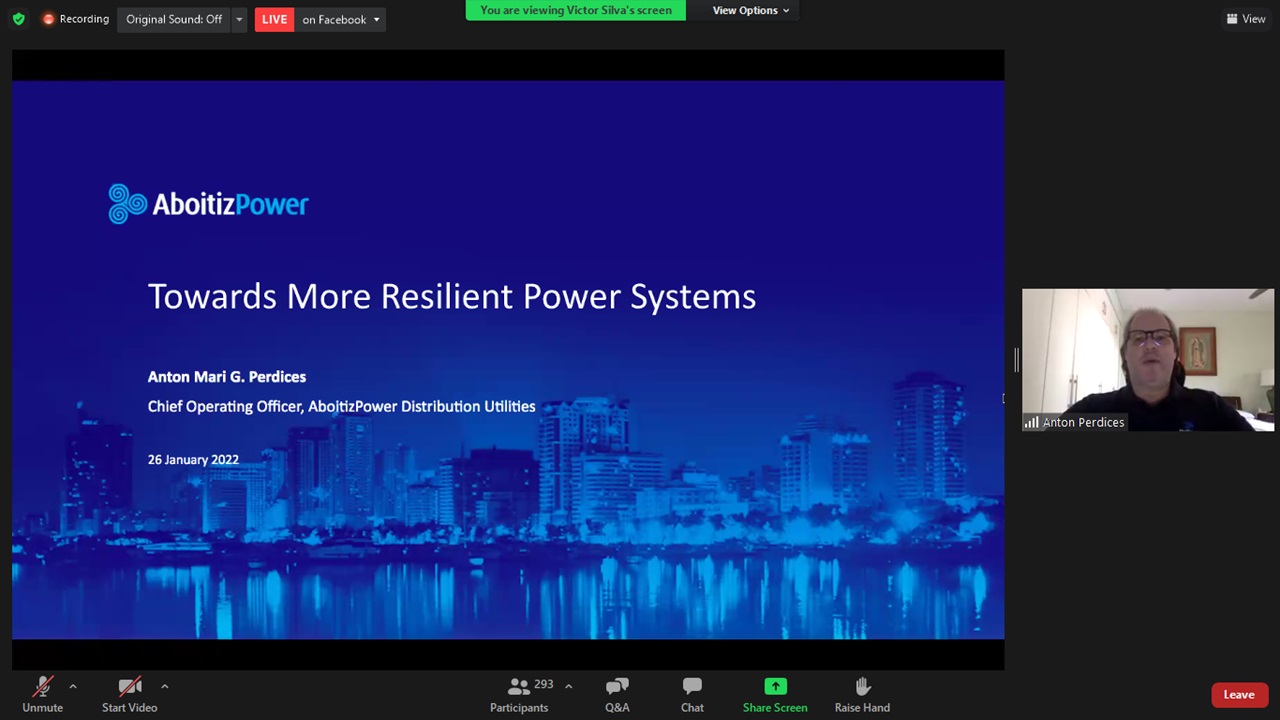Open the View Options dropdown
The height and width of the screenshot is (720, 1280).
tap(751, 10)
